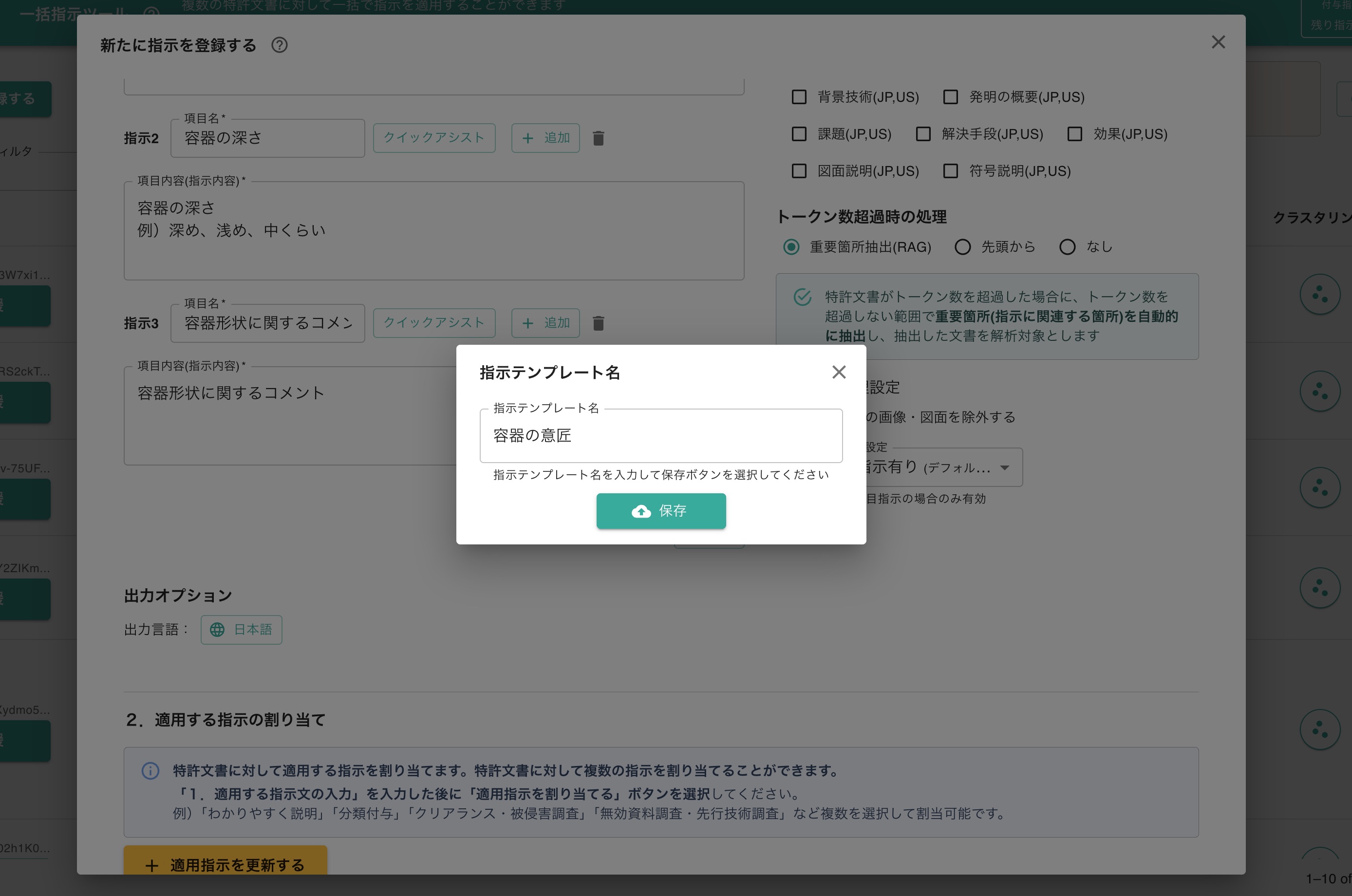Check 発明の概要(JP,US) checkbox
The width and height of the screenshot is (1352, 896).
point(950,97)
